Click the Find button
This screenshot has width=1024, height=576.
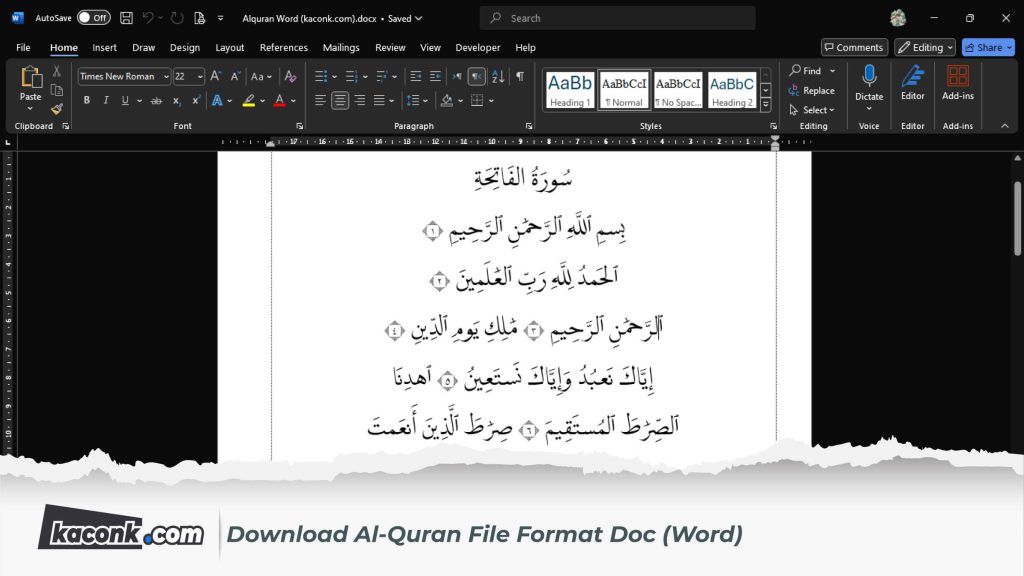(805, 71)
